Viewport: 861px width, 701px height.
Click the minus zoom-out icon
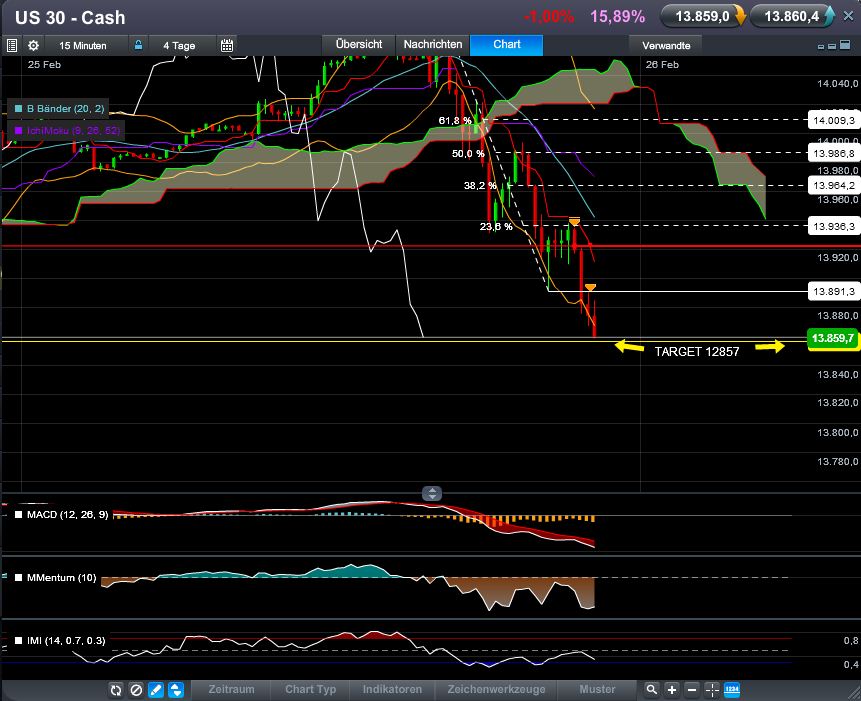692,689
